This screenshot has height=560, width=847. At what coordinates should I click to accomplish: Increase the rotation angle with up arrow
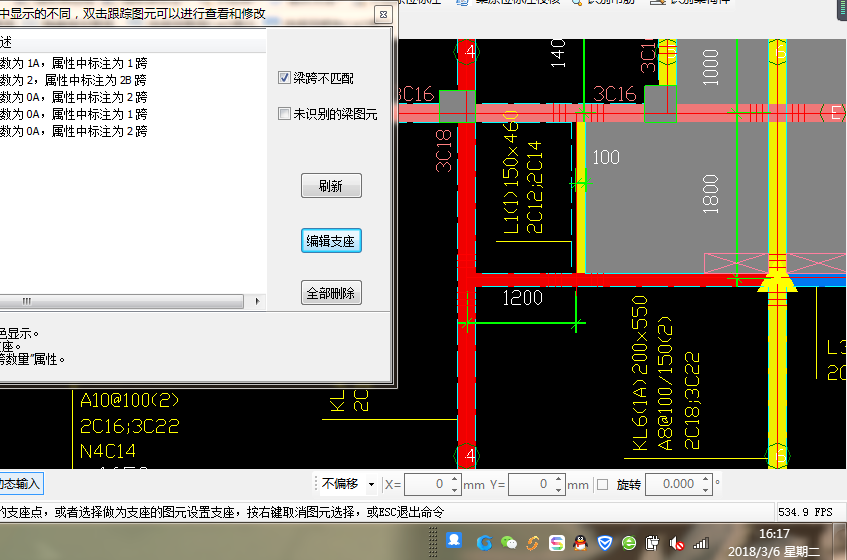point(705,479)
